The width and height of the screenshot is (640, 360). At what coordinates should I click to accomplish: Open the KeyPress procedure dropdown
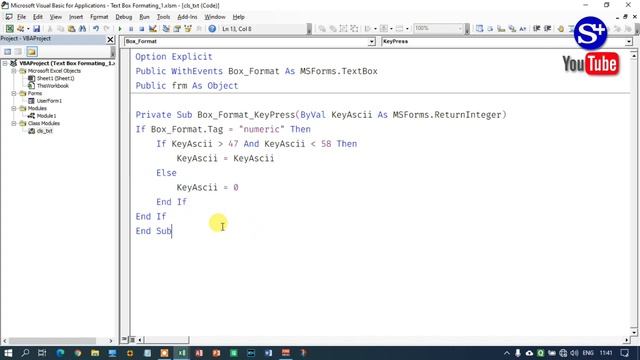[x=629, y=42]
